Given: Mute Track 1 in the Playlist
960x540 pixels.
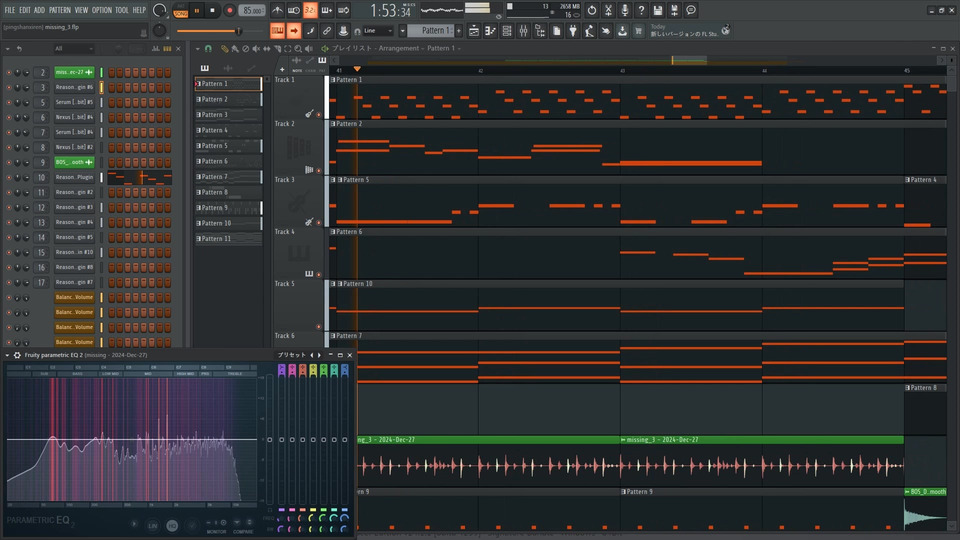Looking at the screenshot, I should 318,114.
